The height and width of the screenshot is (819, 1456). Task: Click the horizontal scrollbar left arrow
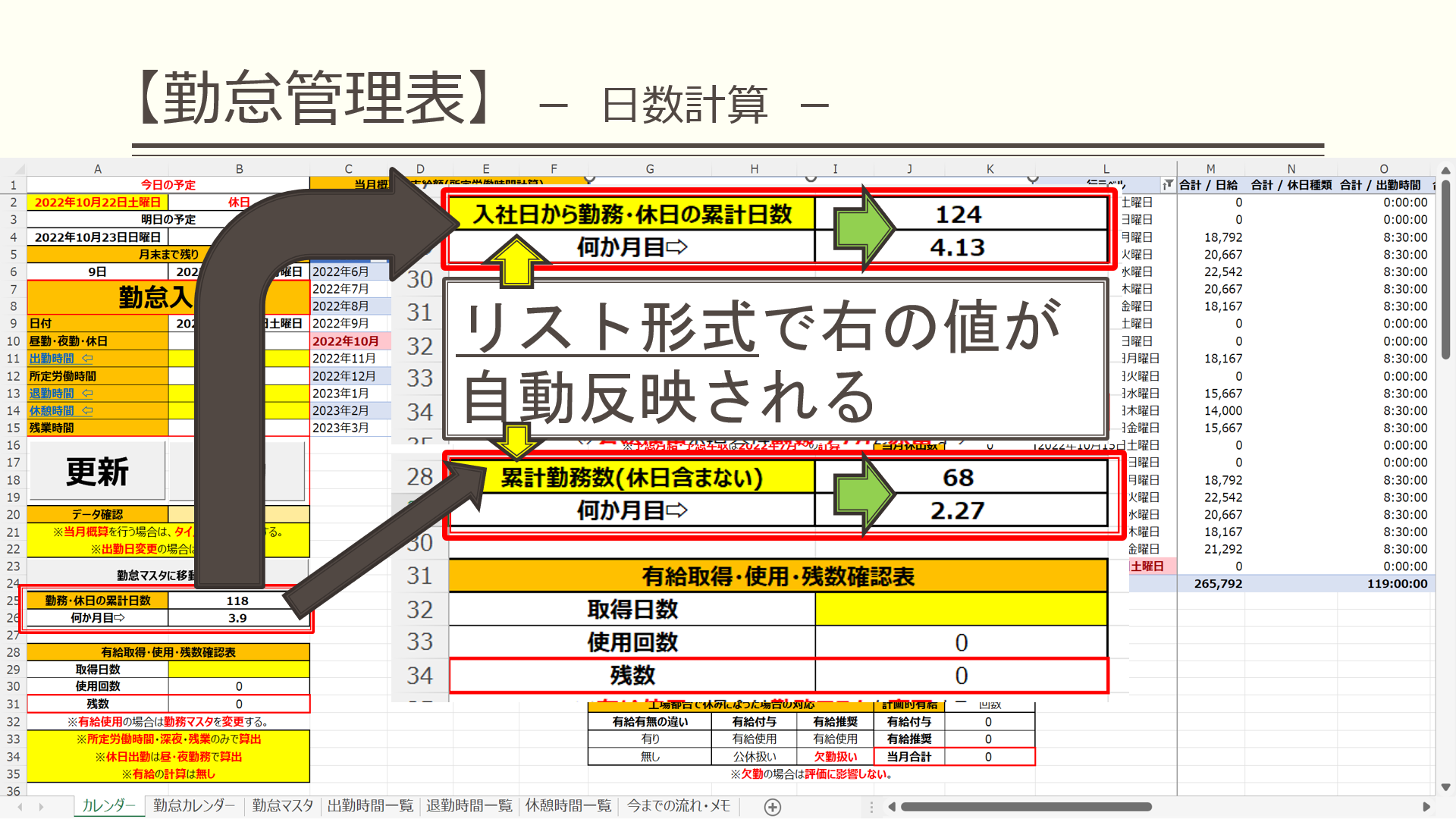coord(892,807)
